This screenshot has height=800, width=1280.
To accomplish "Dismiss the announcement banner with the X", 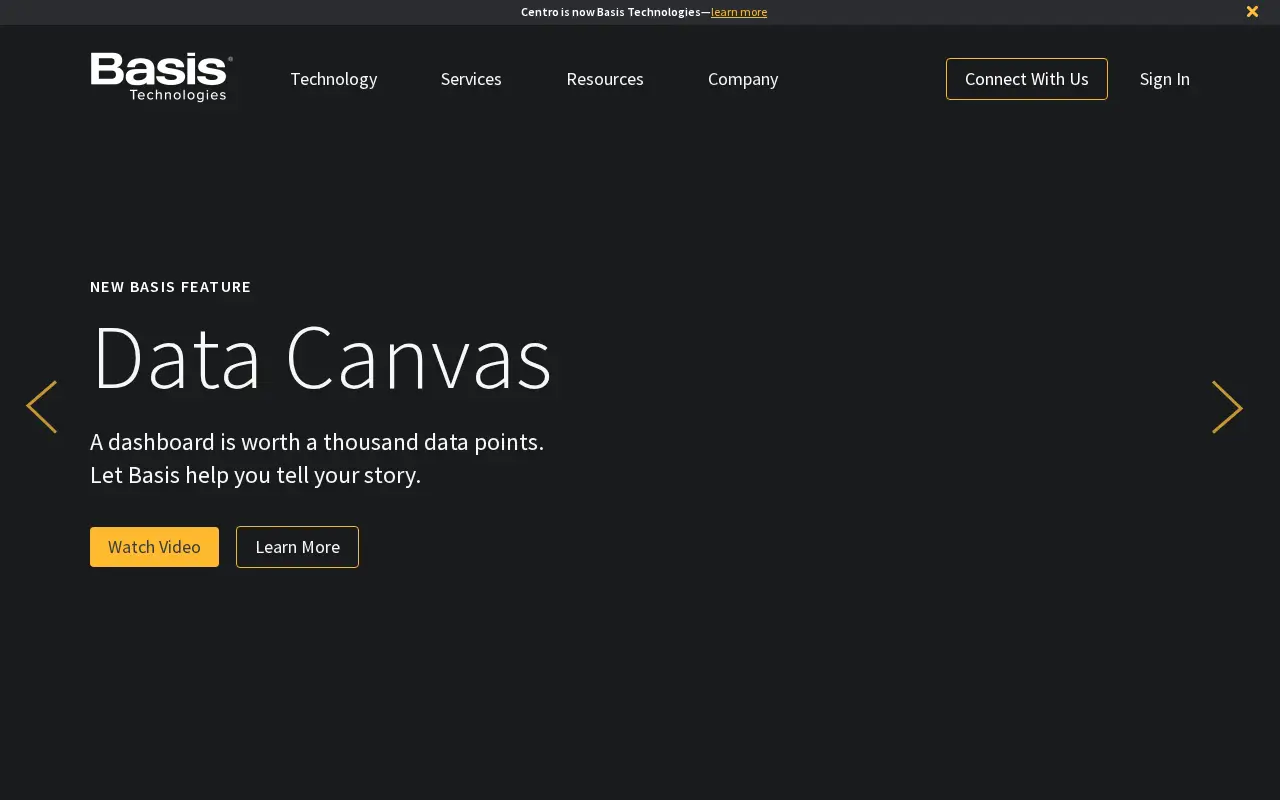I will point(1252,12).
